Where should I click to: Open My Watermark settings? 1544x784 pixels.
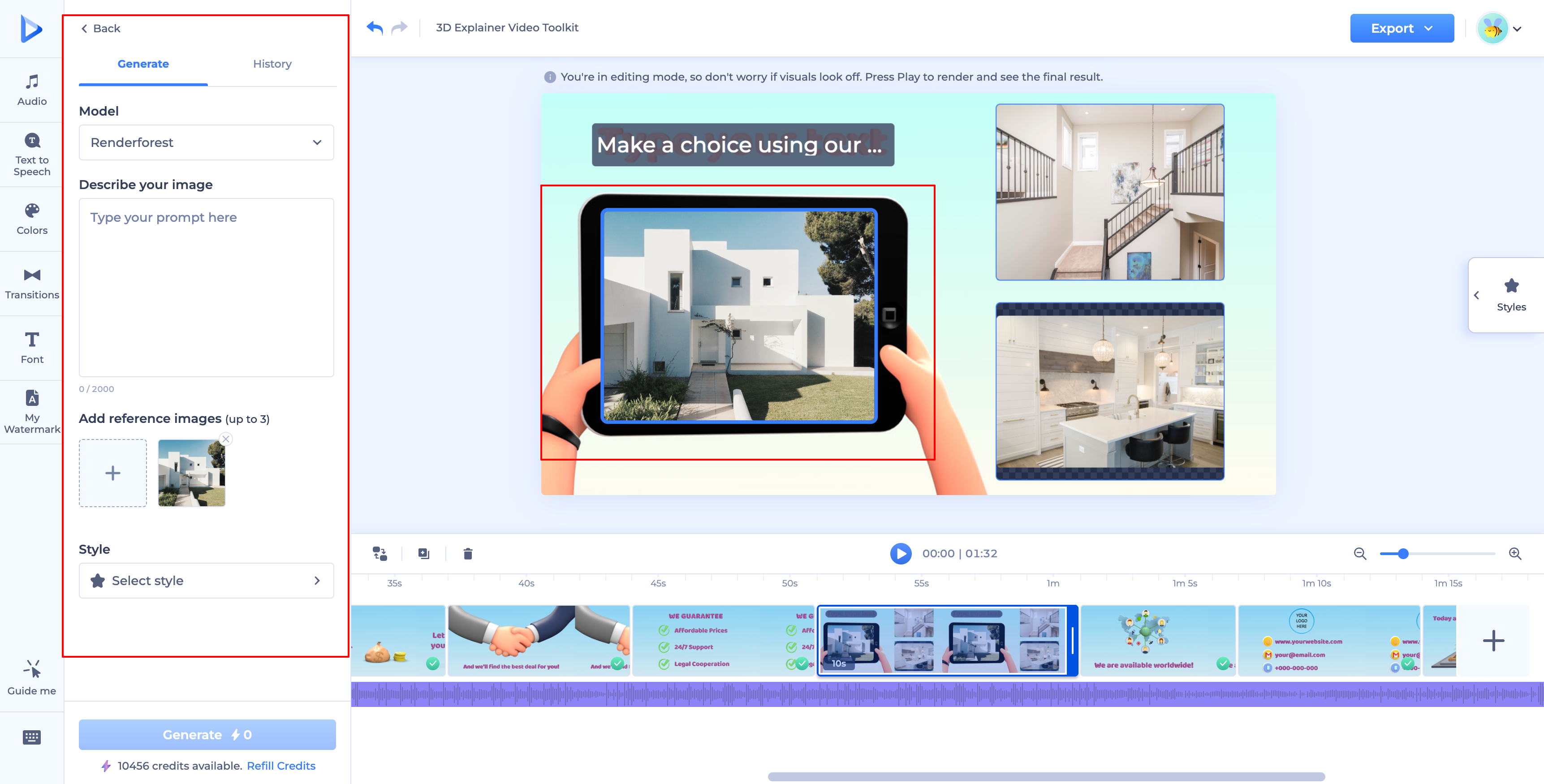32,412
